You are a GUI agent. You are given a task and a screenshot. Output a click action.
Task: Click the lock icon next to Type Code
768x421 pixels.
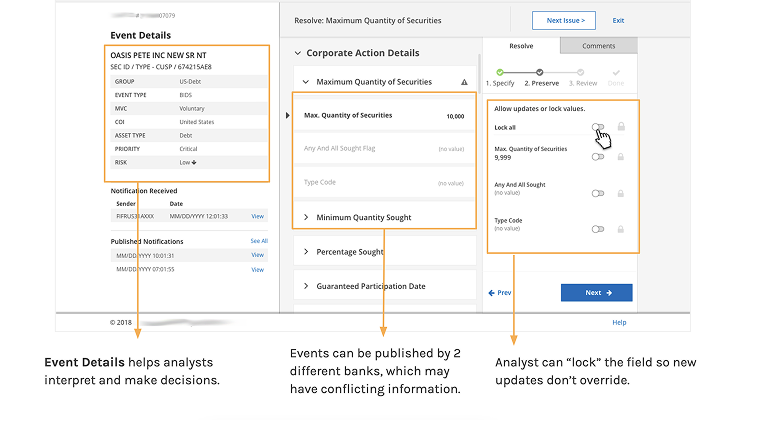coord(621,229)
